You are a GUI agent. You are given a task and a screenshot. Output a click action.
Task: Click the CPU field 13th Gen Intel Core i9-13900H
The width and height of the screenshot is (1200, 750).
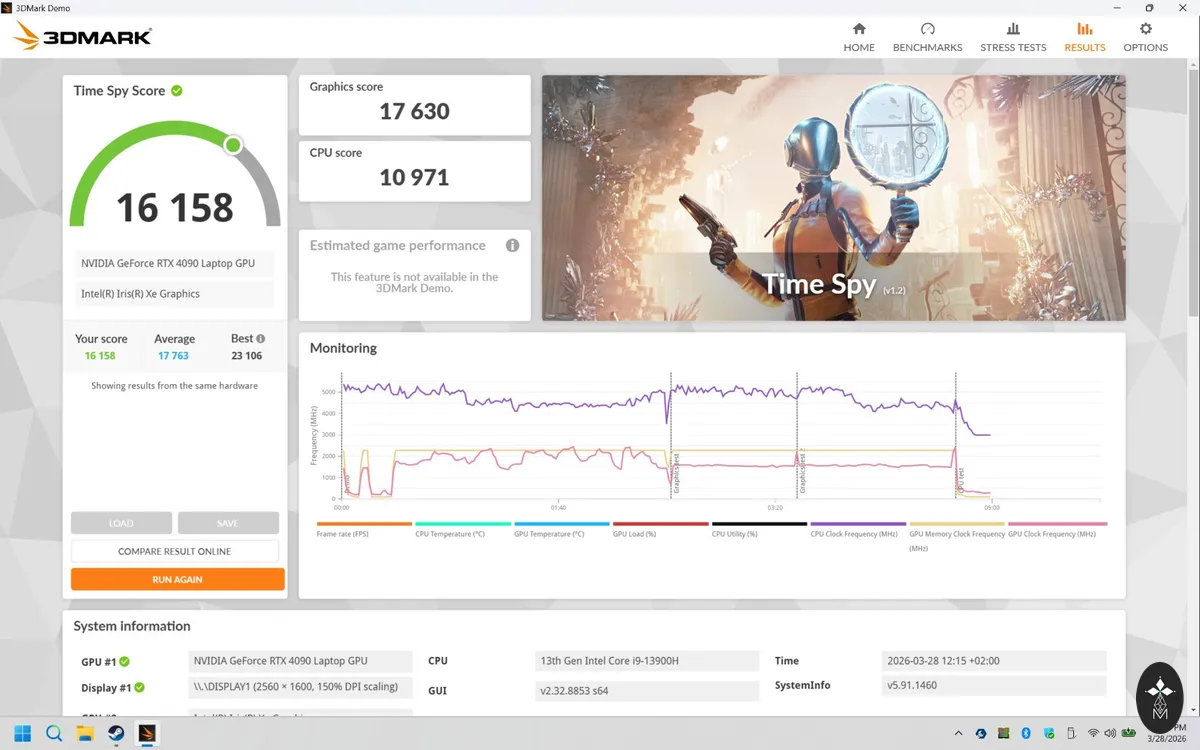(x=647, y=661)
